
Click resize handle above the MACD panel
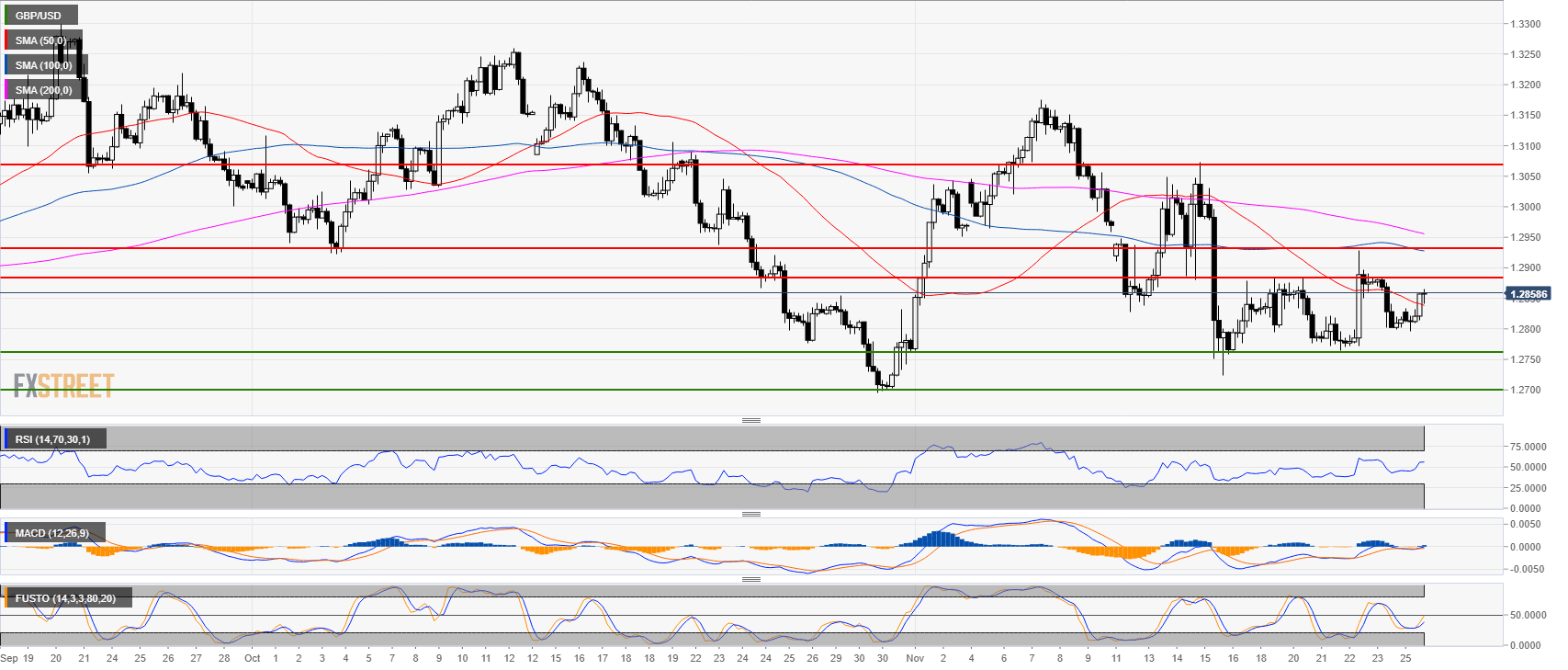pos(750,514)
